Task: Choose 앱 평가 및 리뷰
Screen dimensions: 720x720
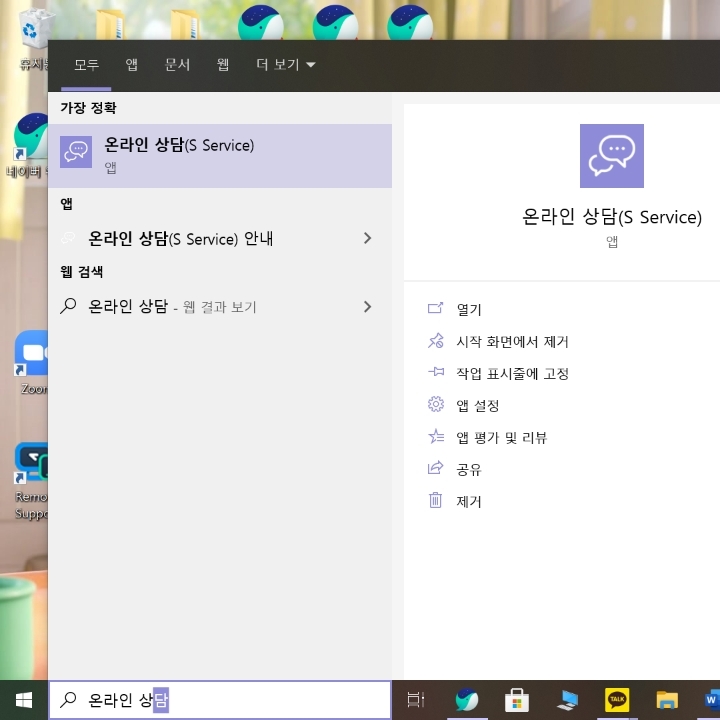Action: (501, 438)
